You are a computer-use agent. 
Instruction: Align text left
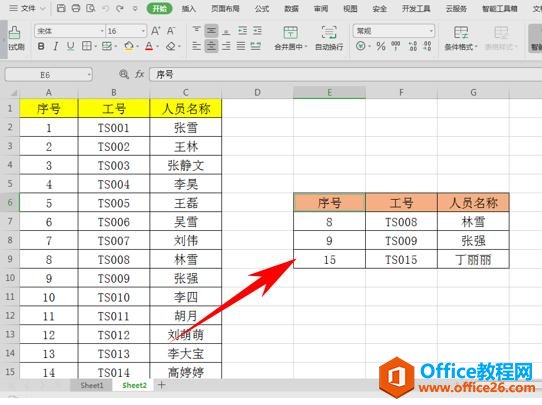[196, 46]
